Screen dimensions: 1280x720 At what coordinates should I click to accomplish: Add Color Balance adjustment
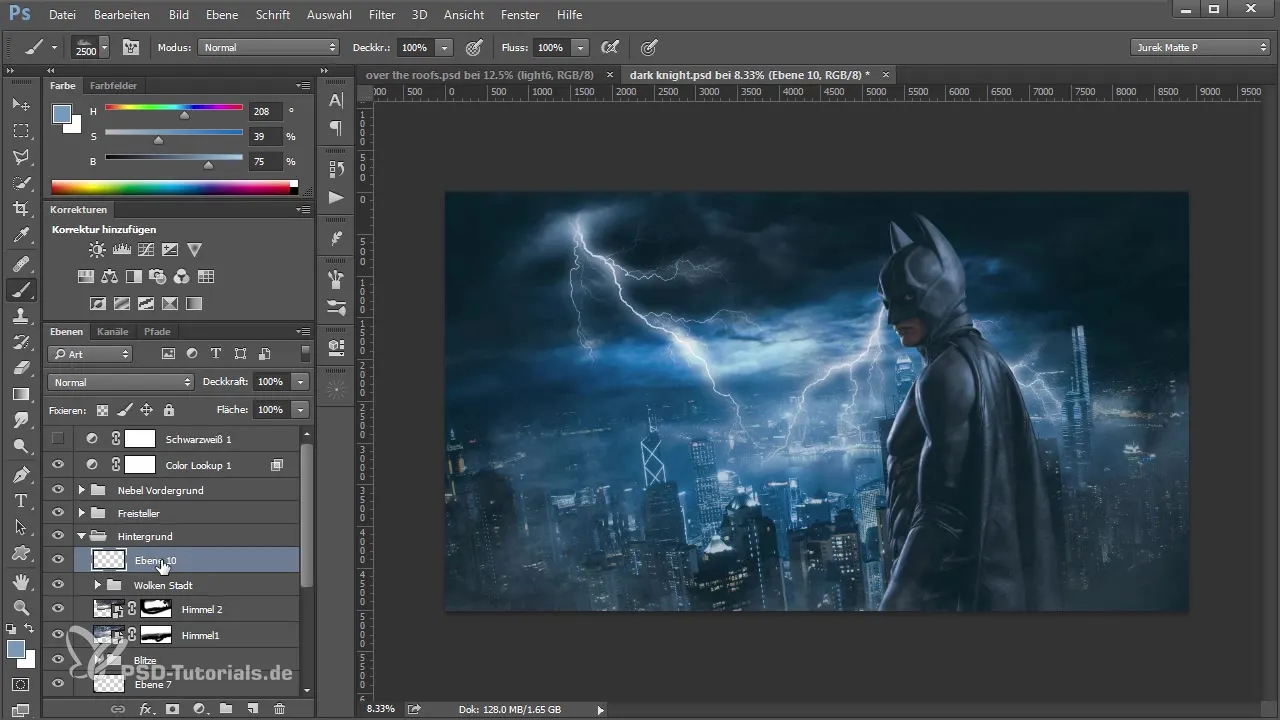click(110, 277)
